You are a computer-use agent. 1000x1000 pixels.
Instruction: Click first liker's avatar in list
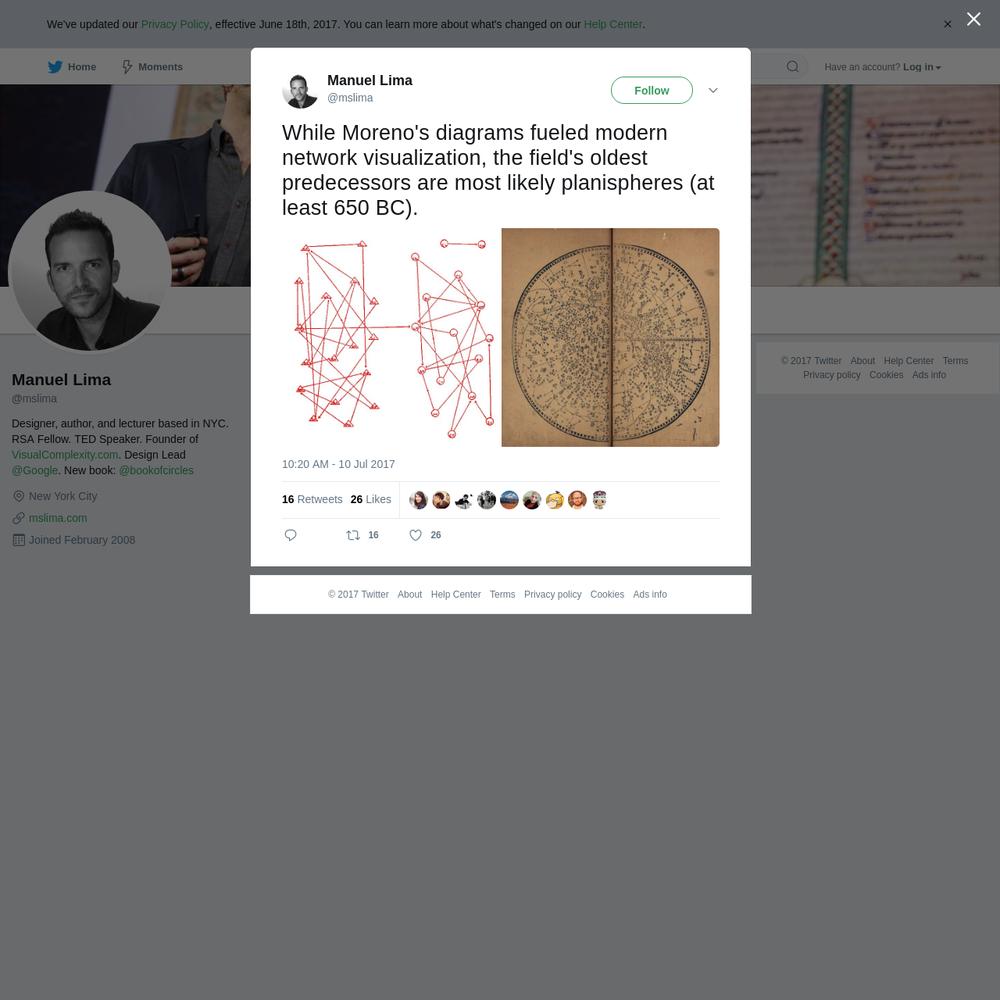tap(418, 500)
